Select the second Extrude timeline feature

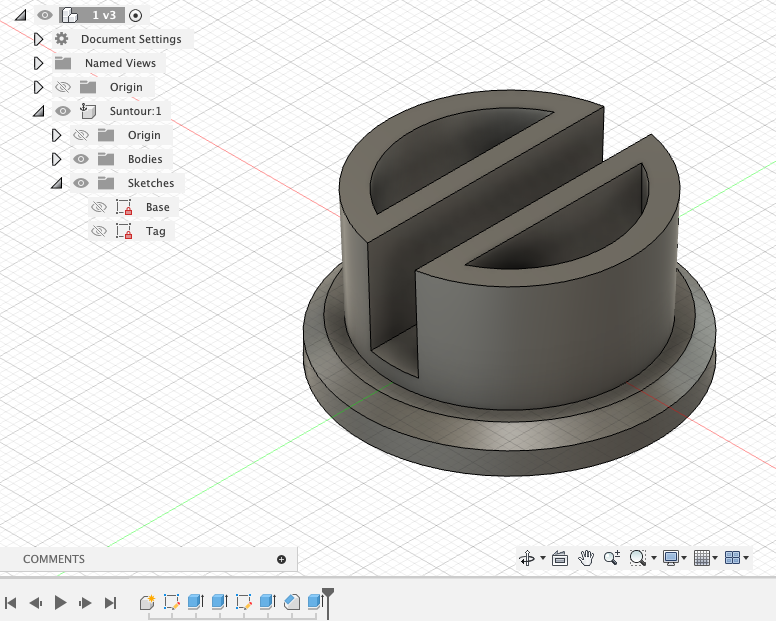click(x=219, y=602)
